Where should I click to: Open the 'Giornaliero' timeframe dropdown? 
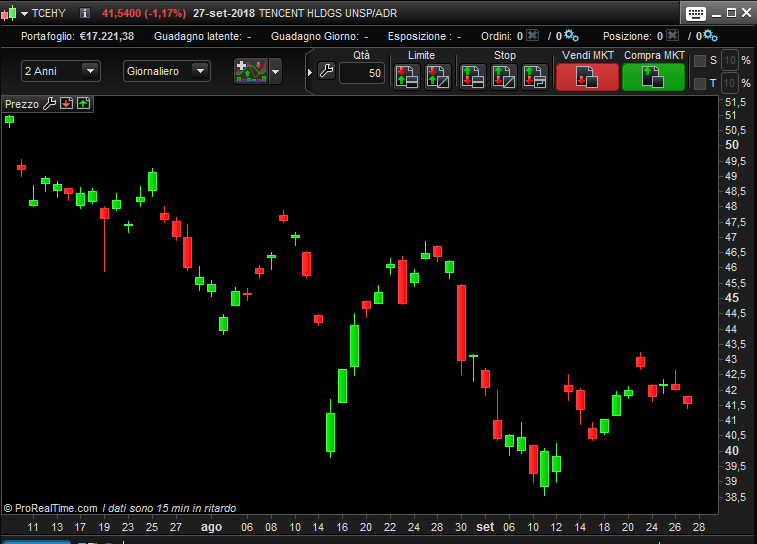tap(167, 71)
